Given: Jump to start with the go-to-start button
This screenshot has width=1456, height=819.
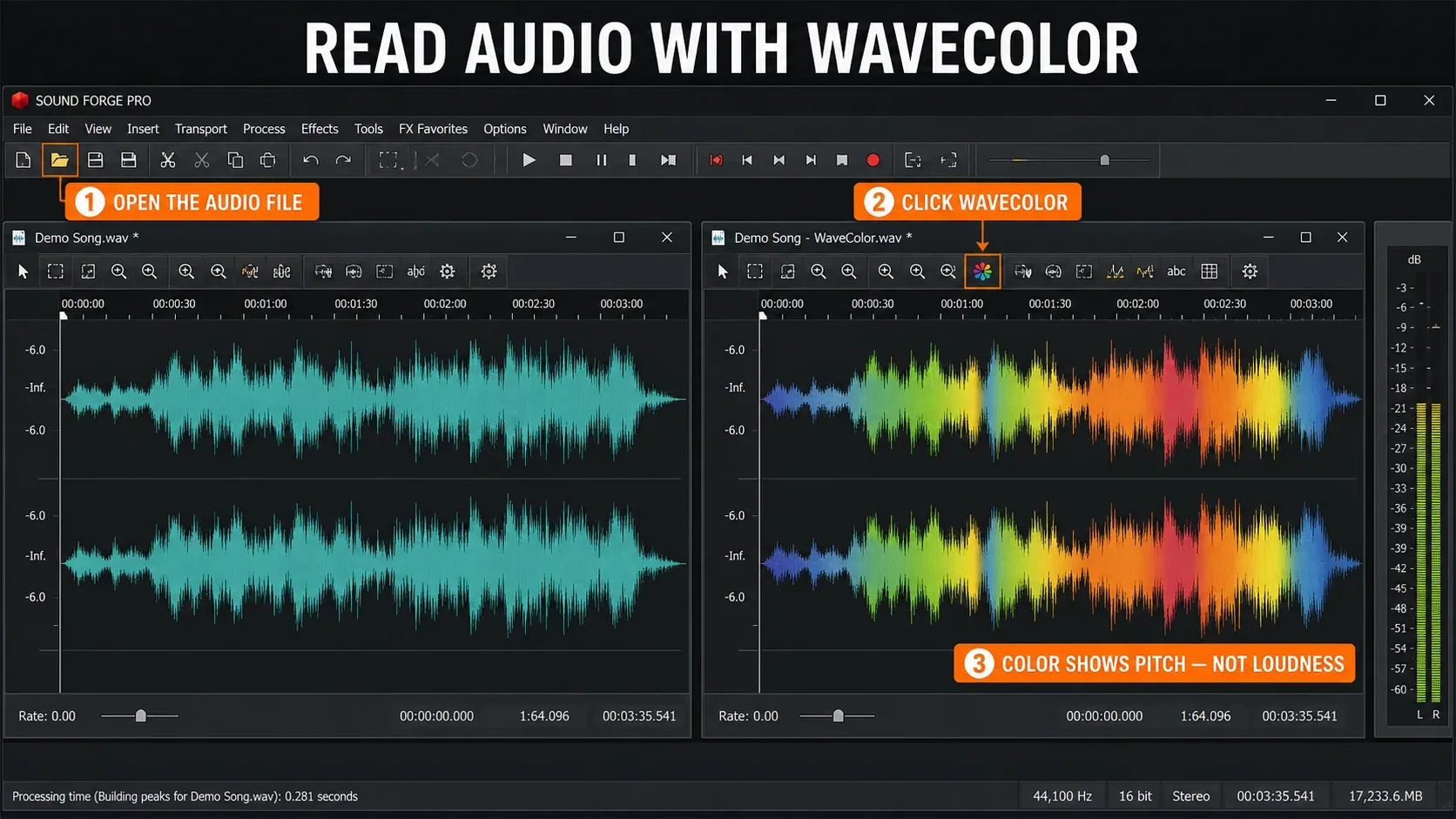Looking at the screenshot, I should pos(747,160).
